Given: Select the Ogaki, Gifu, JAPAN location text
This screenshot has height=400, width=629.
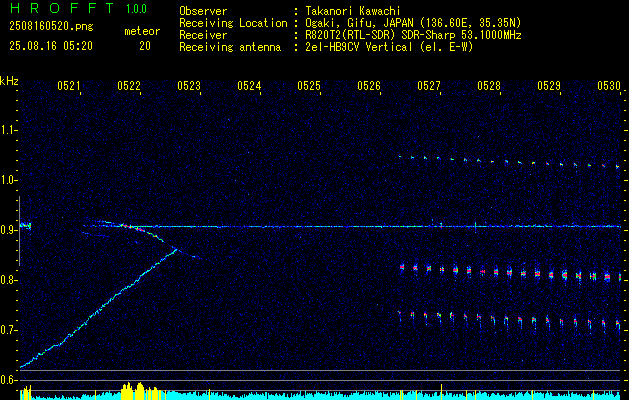Looking at the screenshot, I should click(x=413, y=23).
